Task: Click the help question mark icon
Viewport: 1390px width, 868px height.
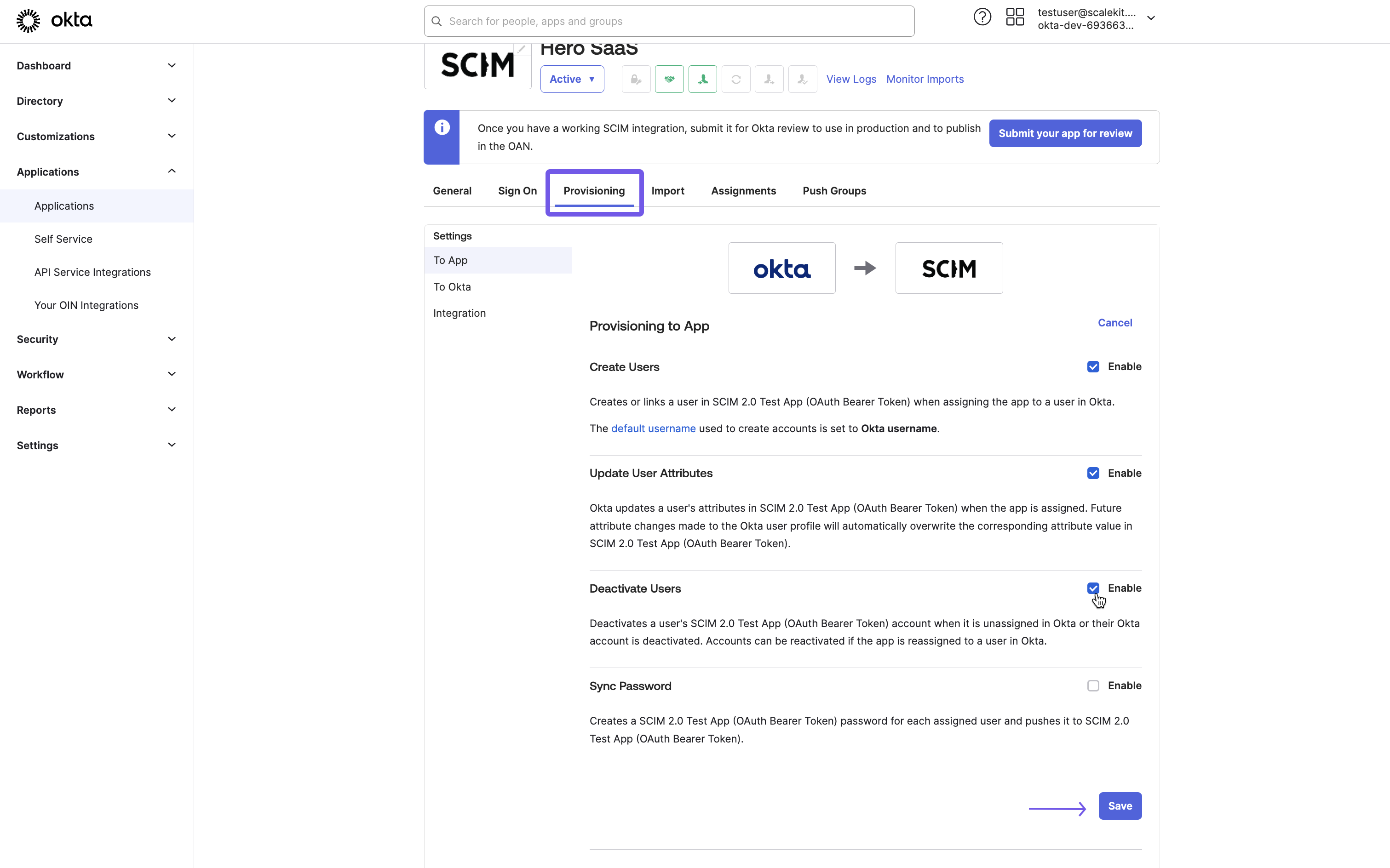Action: (982, 17)
